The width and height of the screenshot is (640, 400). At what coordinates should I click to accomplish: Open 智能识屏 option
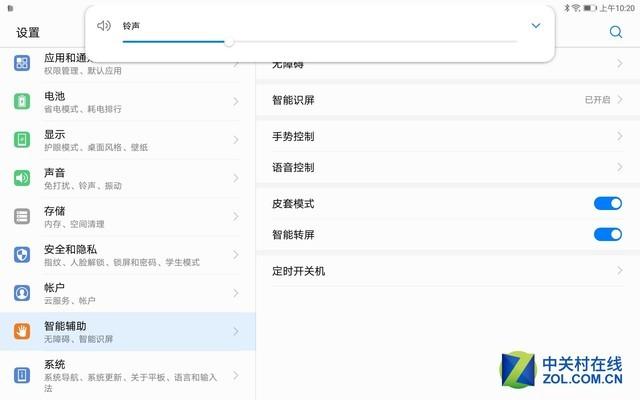[448, 100]
